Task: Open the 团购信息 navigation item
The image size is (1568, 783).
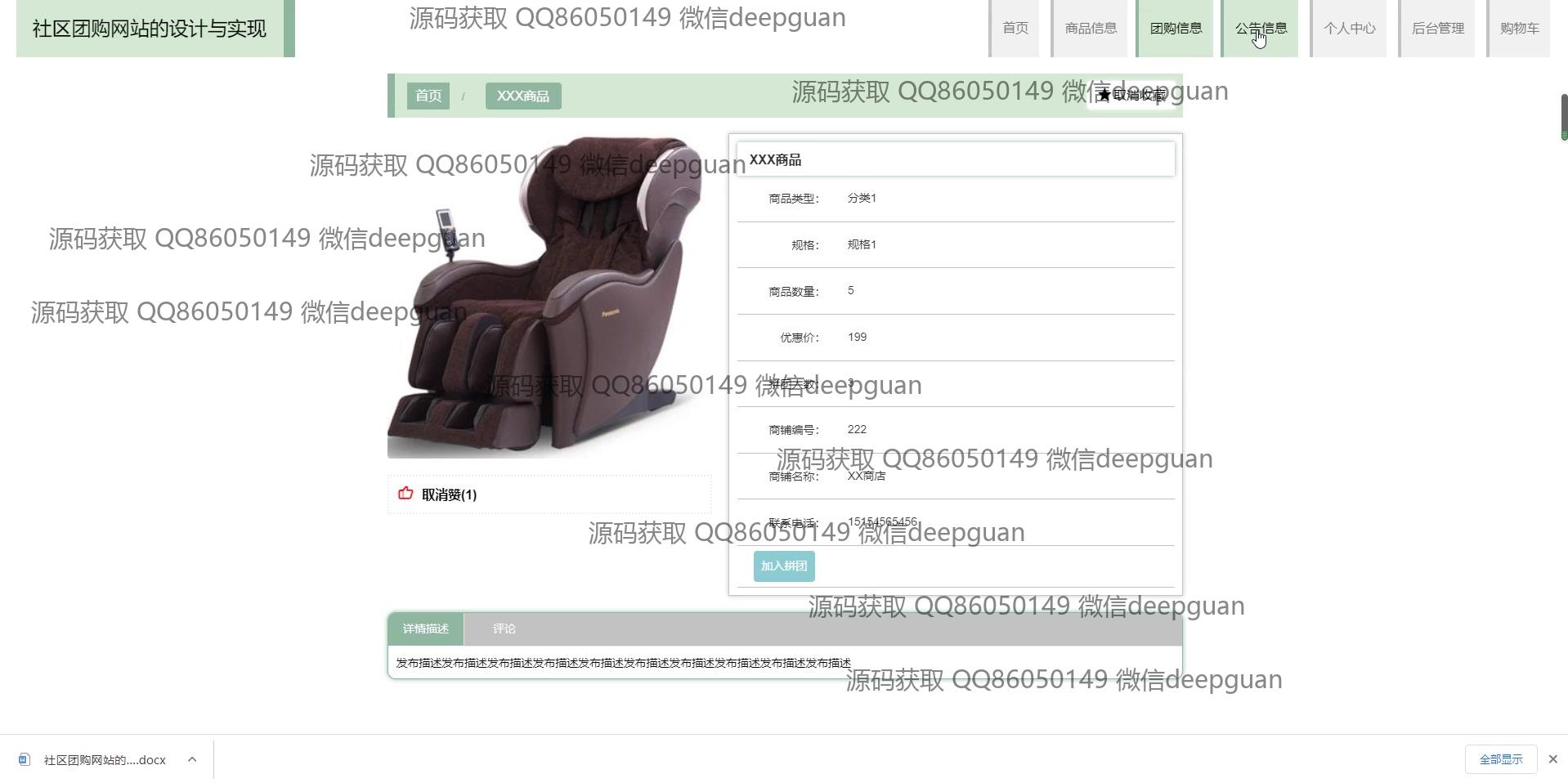Action: pos(1175,29)
